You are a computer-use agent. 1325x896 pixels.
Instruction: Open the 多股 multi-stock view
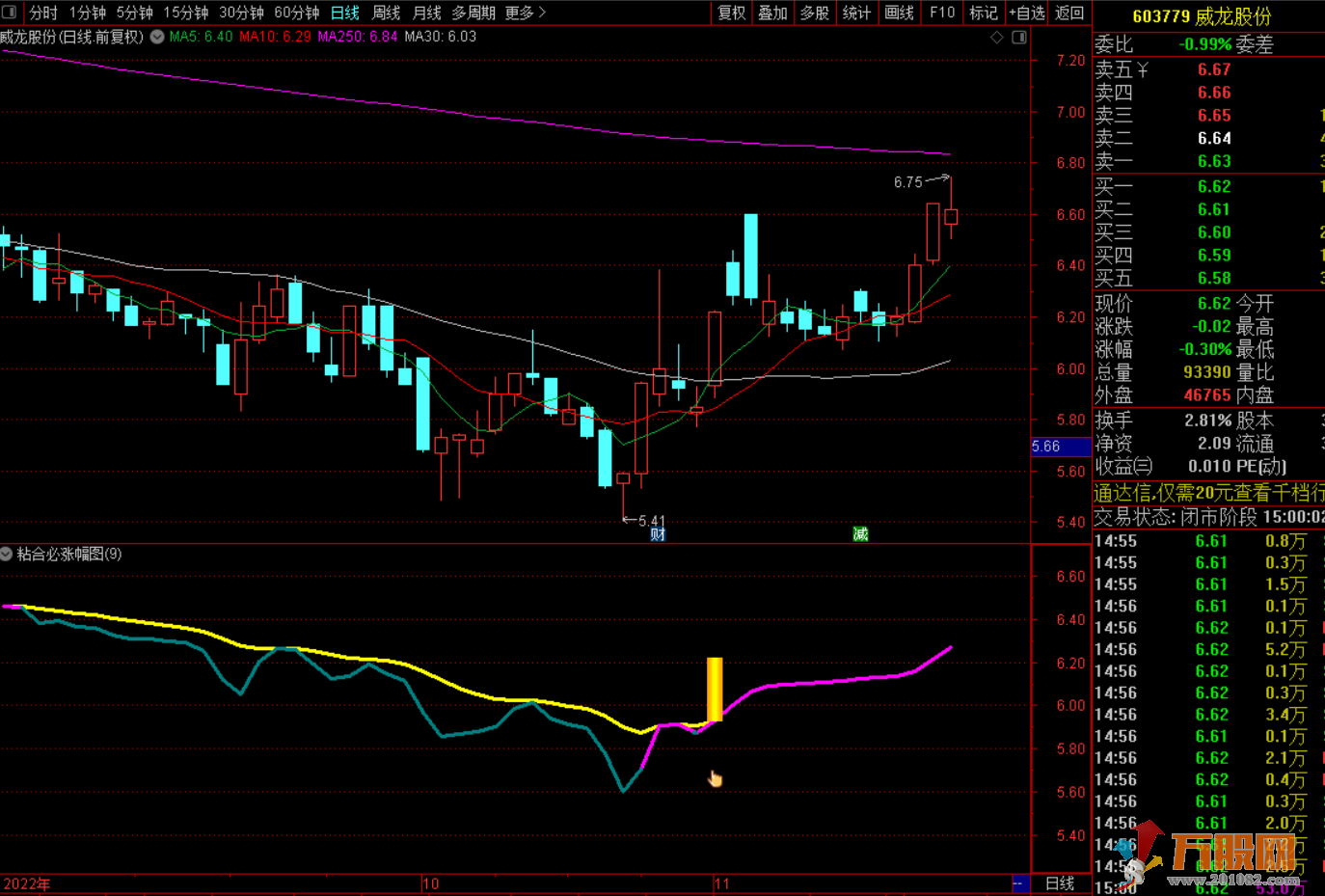pos(815,13)
